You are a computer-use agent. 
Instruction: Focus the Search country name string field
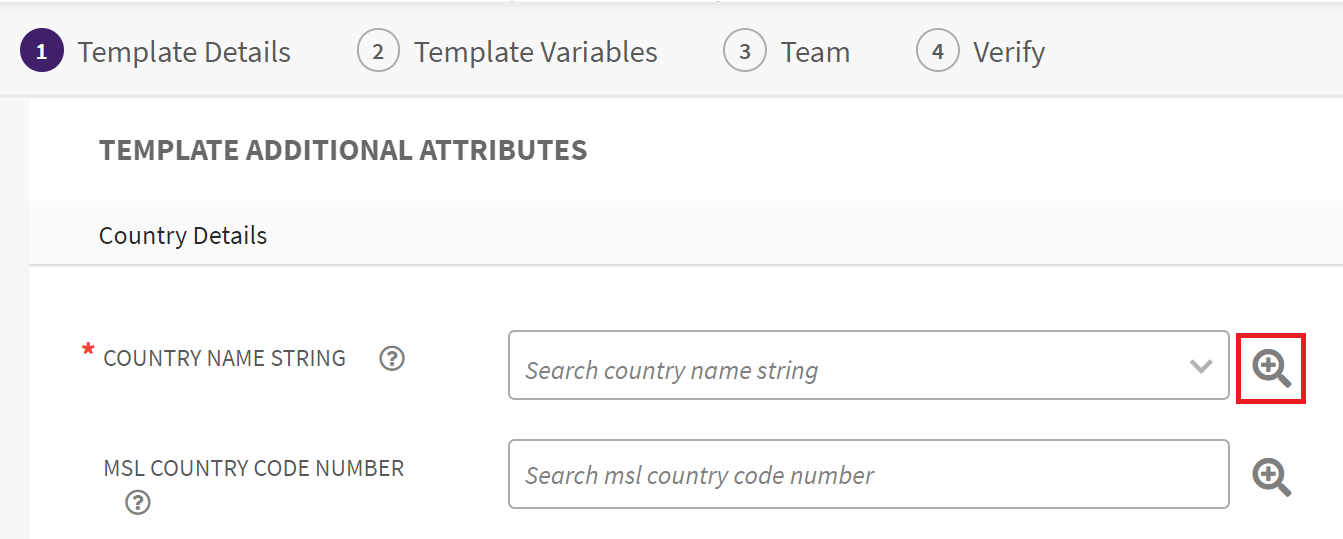tap(840, 370)
